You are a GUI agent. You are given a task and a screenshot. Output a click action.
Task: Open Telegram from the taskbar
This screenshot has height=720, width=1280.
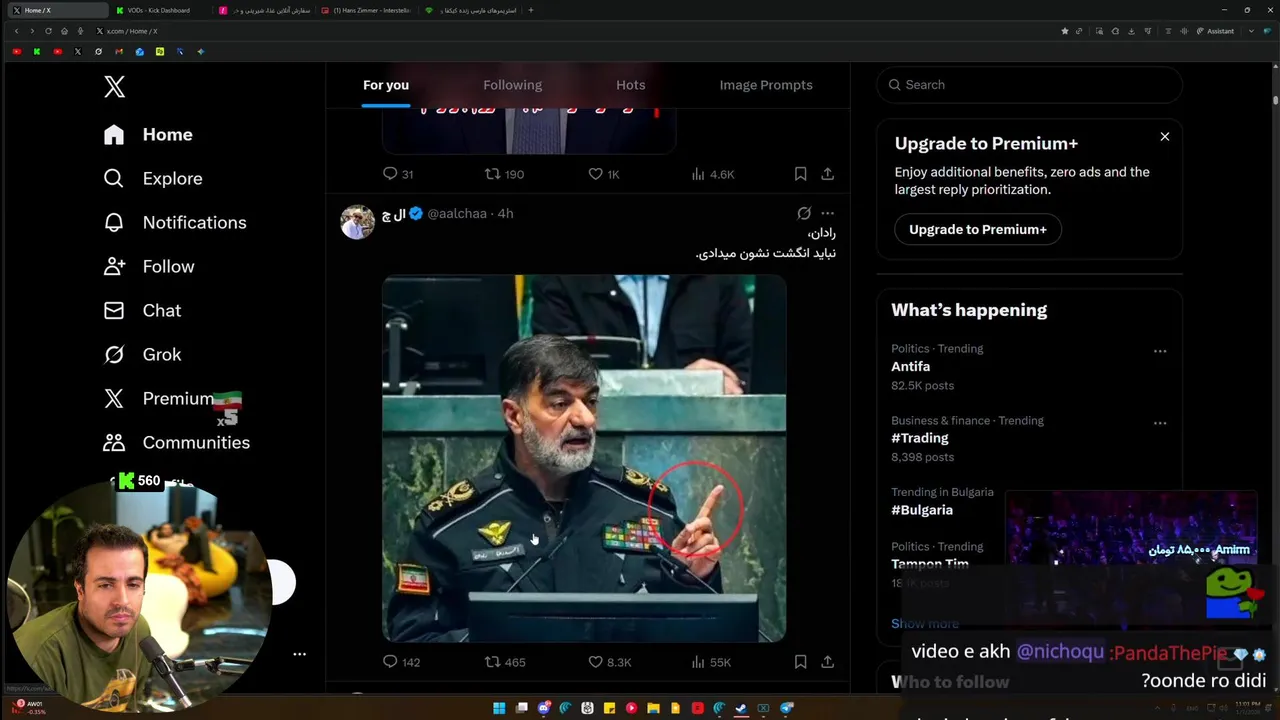pyautogui.click(x=786, y=708)
